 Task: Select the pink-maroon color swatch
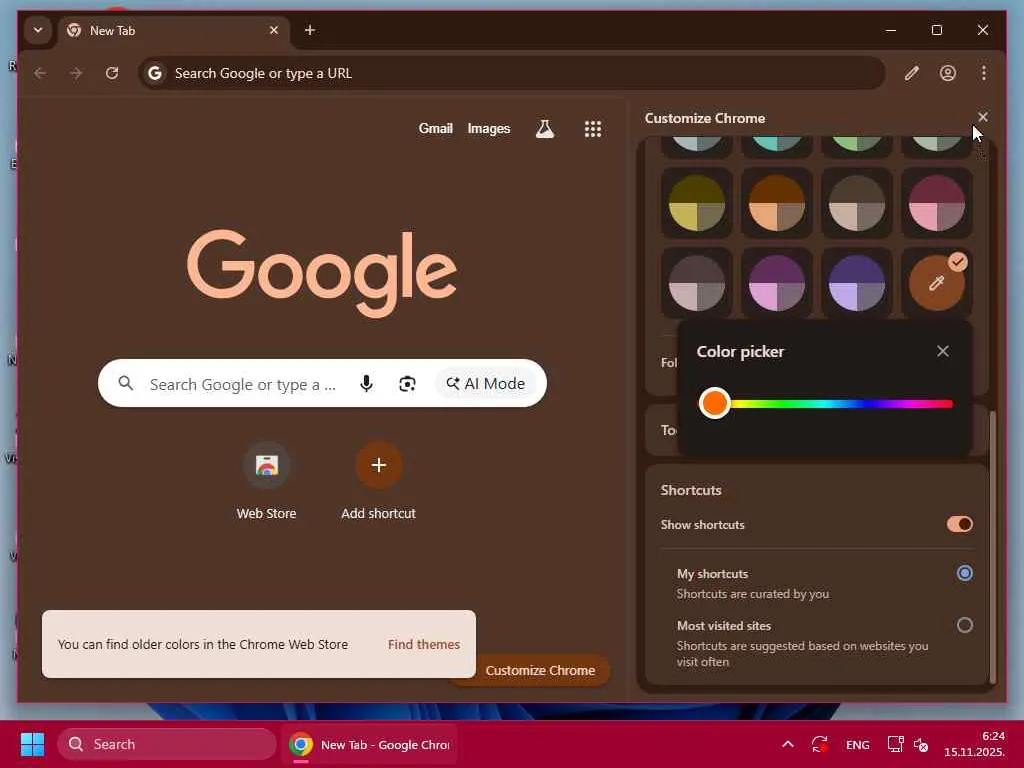936,203
